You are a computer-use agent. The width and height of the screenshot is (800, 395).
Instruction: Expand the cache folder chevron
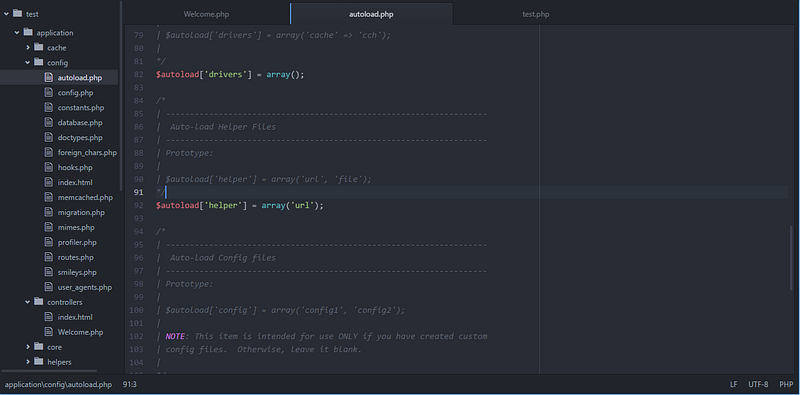coord(28,47)
